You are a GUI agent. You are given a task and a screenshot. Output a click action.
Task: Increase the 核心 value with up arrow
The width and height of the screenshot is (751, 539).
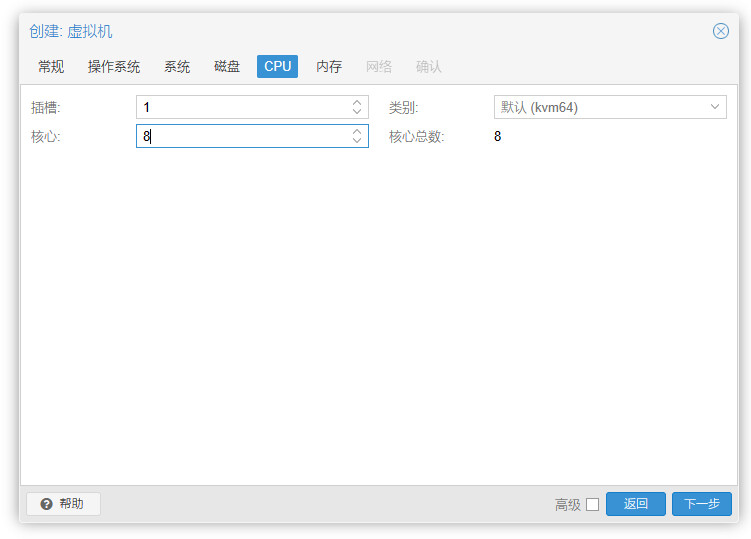pyautogui.click(x=357, y=131)
